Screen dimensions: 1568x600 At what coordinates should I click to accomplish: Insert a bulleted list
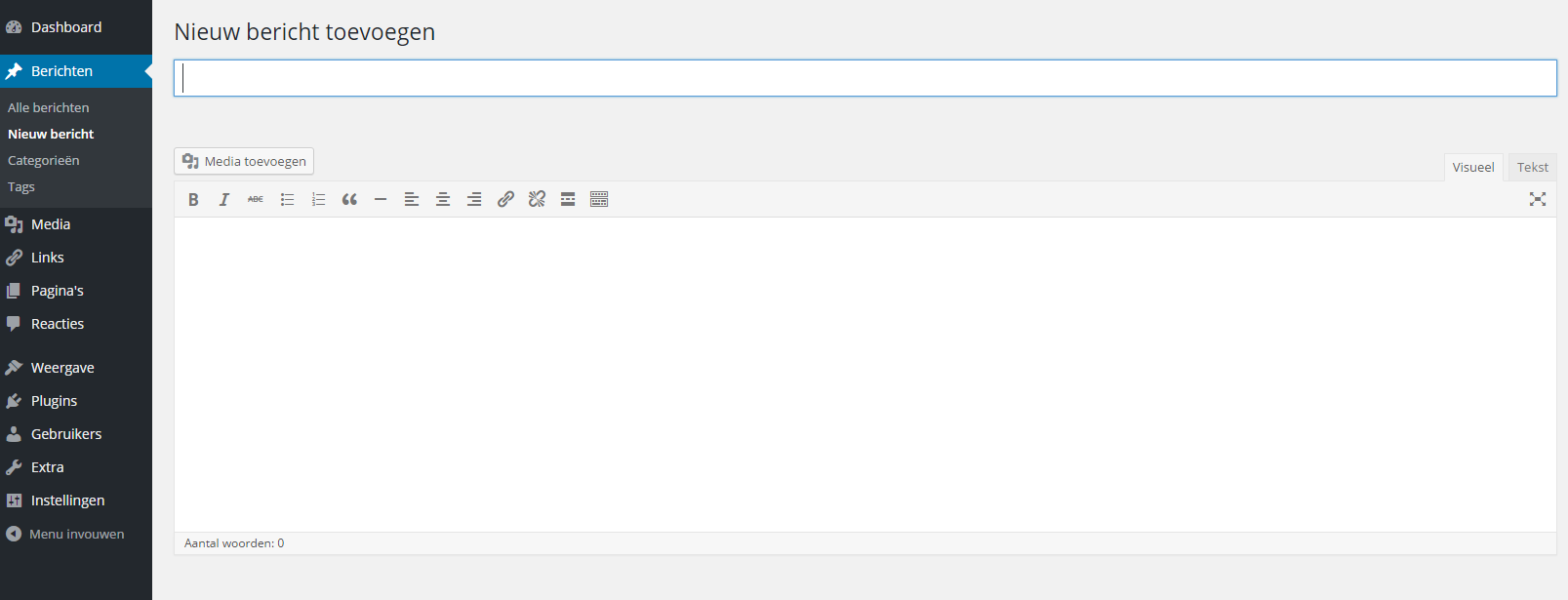coord(287,199)
